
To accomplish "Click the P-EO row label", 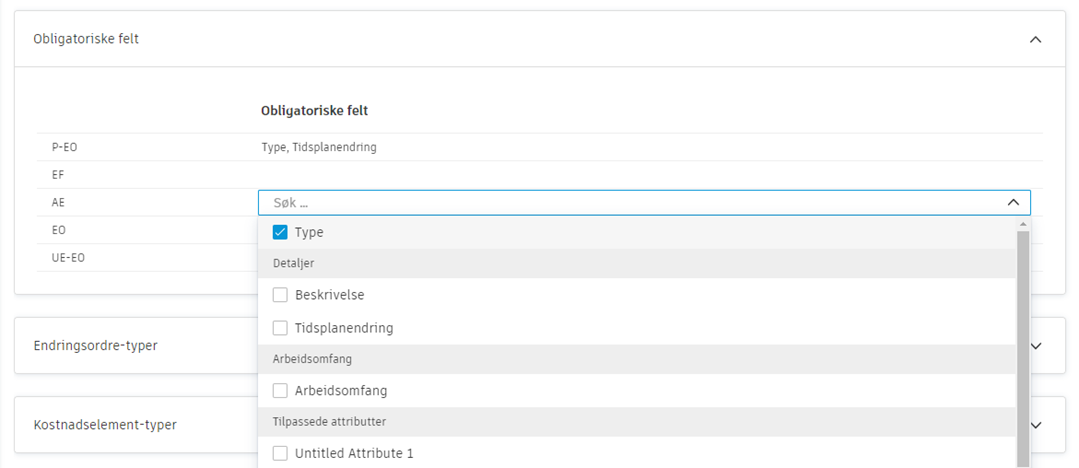I will (x=64, y=147).
